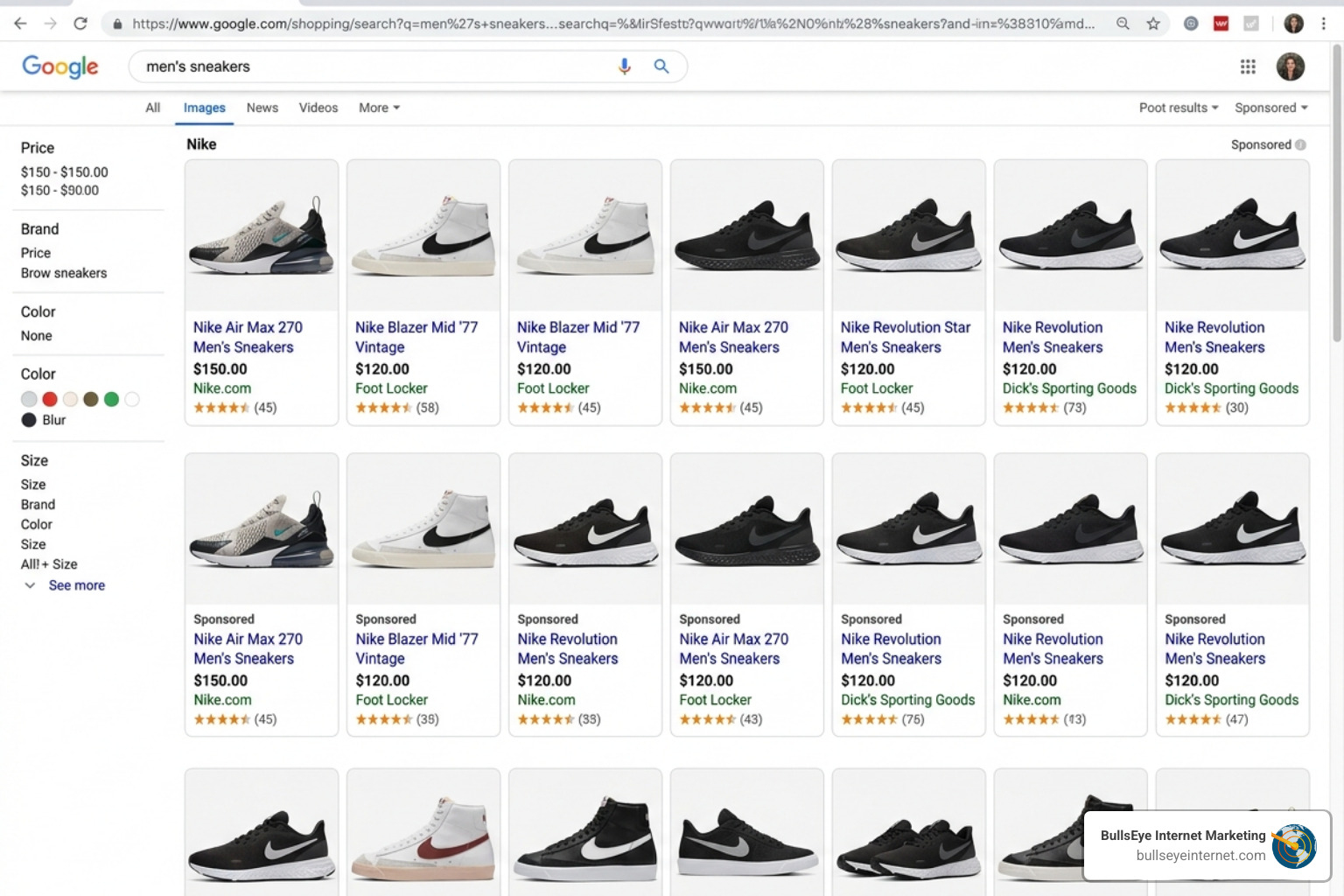Open the Google account avatar

1291,66
